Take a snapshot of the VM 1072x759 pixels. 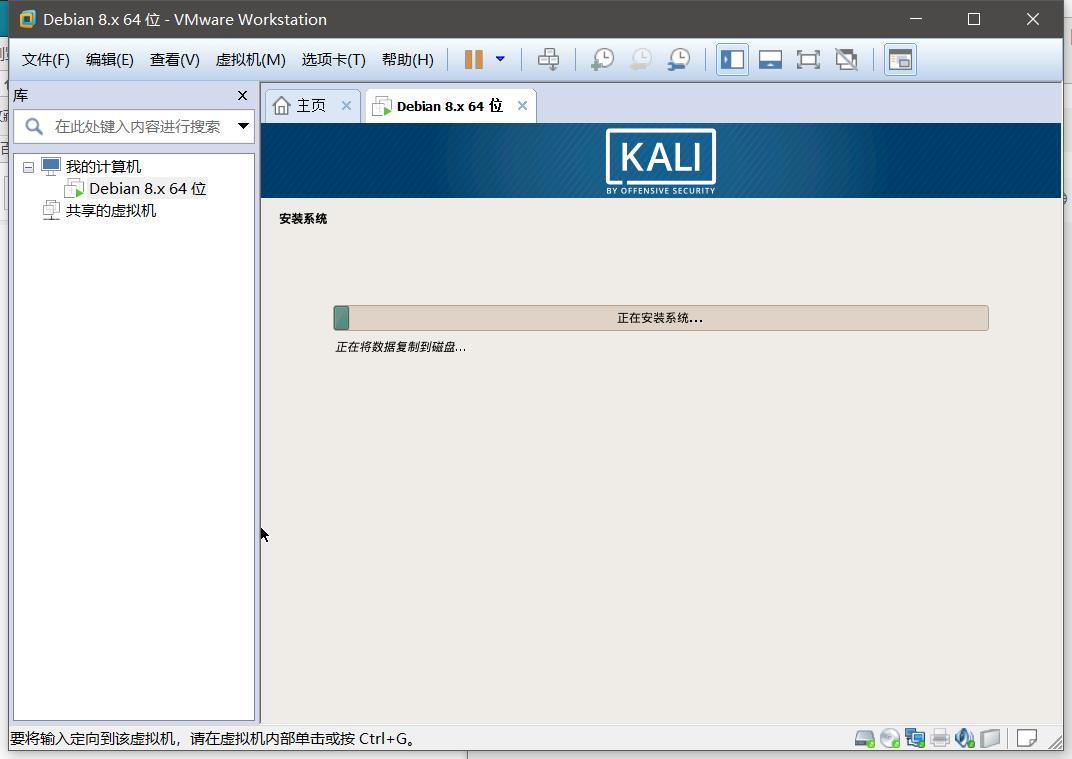(x=602, y=59)
